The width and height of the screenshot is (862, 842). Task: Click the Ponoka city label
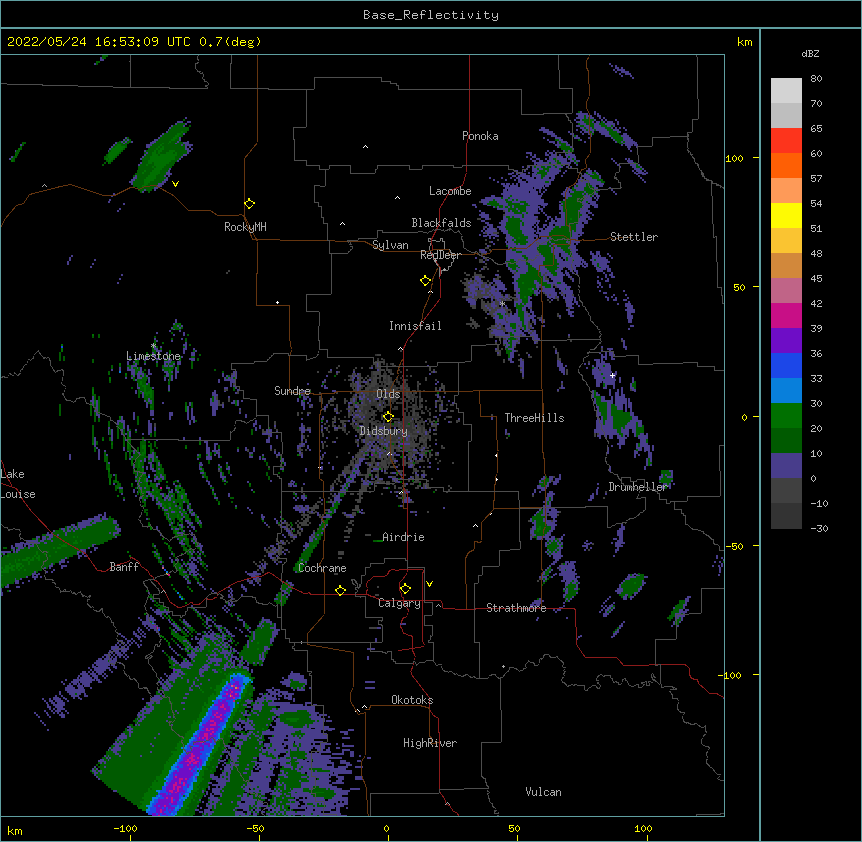pos(480,136)
